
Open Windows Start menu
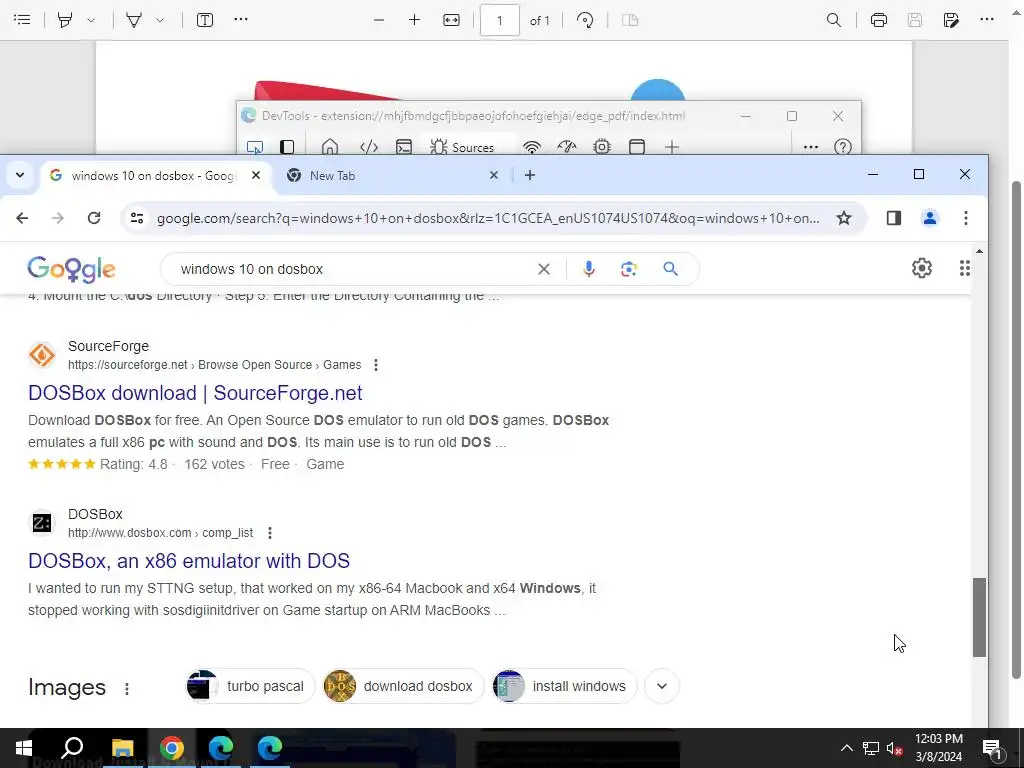(24, 748)
